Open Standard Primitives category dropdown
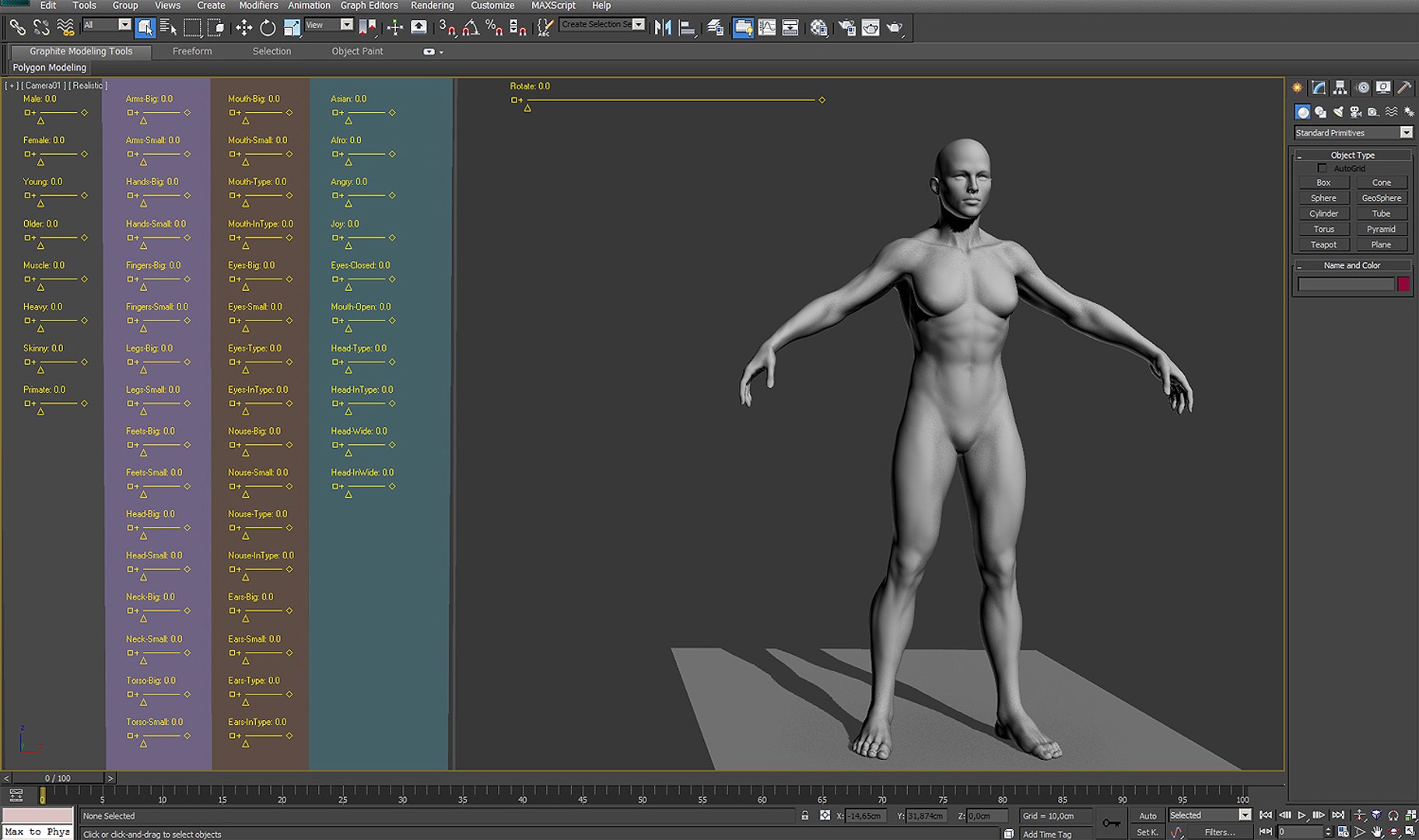 click(x=1354, y=133)
